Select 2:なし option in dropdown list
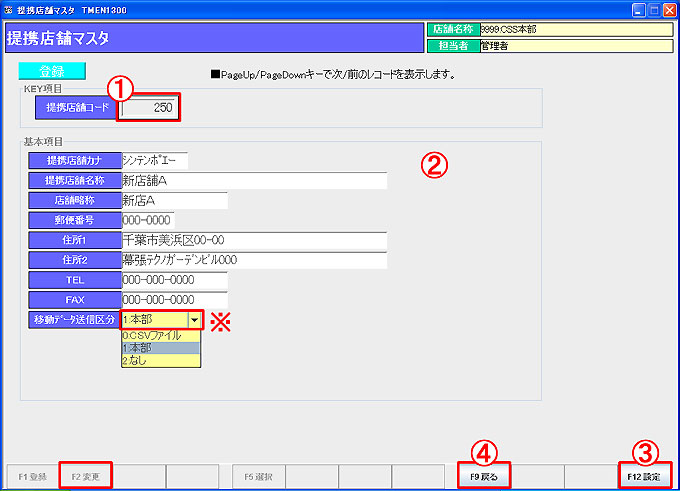680x491 pixels. click(161, 360)
